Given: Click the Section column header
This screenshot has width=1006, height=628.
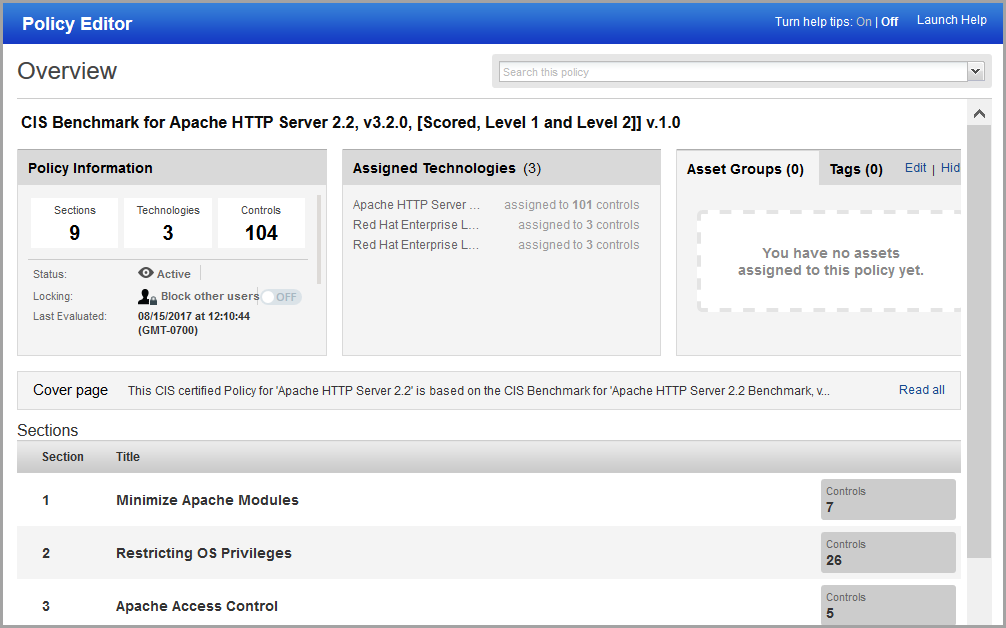Looking at the screenshot, I should [x=63, y=457].
